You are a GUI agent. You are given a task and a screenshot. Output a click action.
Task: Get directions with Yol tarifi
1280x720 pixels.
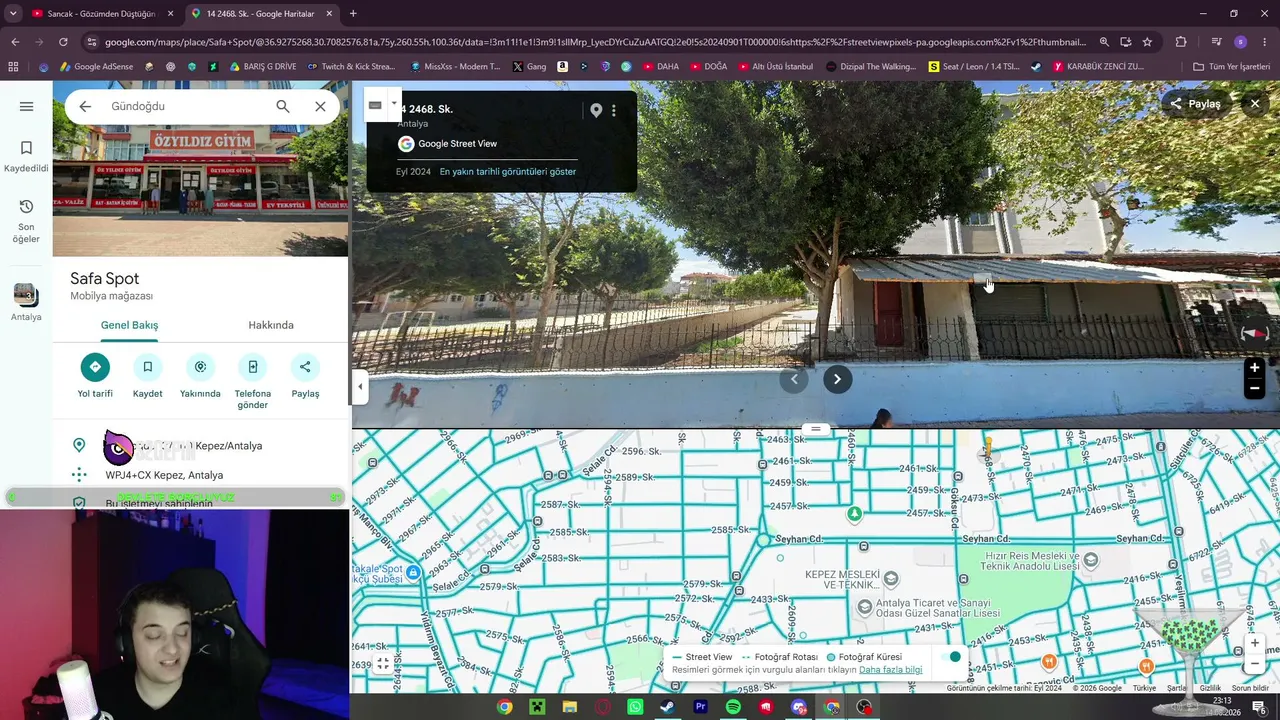click(x=95, y=376)
